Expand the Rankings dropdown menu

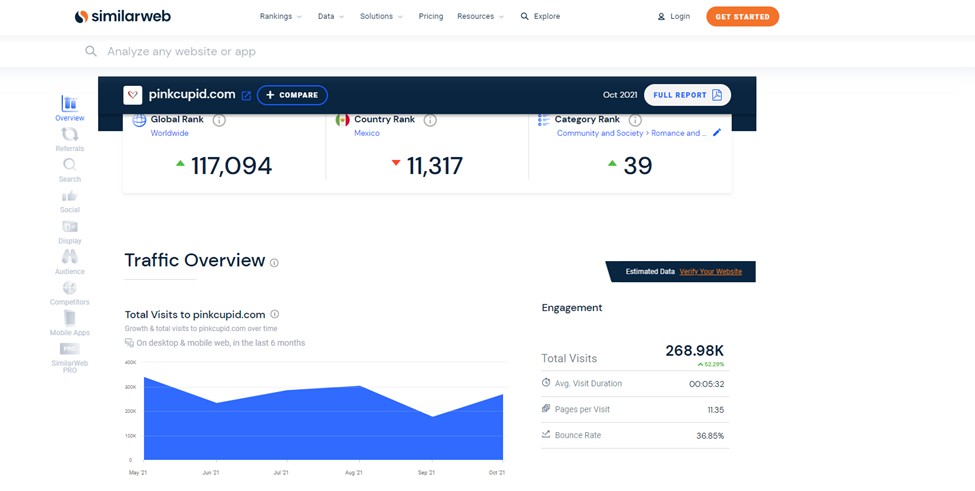280,17
